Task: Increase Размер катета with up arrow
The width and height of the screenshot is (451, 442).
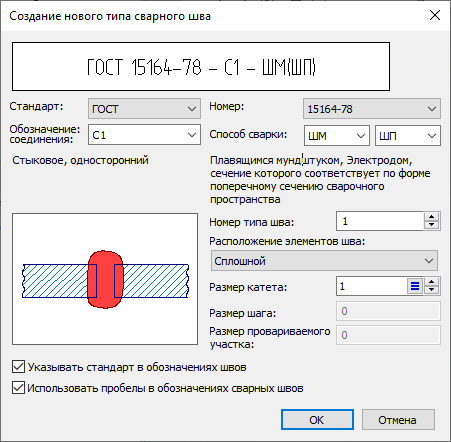Action: (x=432, y=282)
